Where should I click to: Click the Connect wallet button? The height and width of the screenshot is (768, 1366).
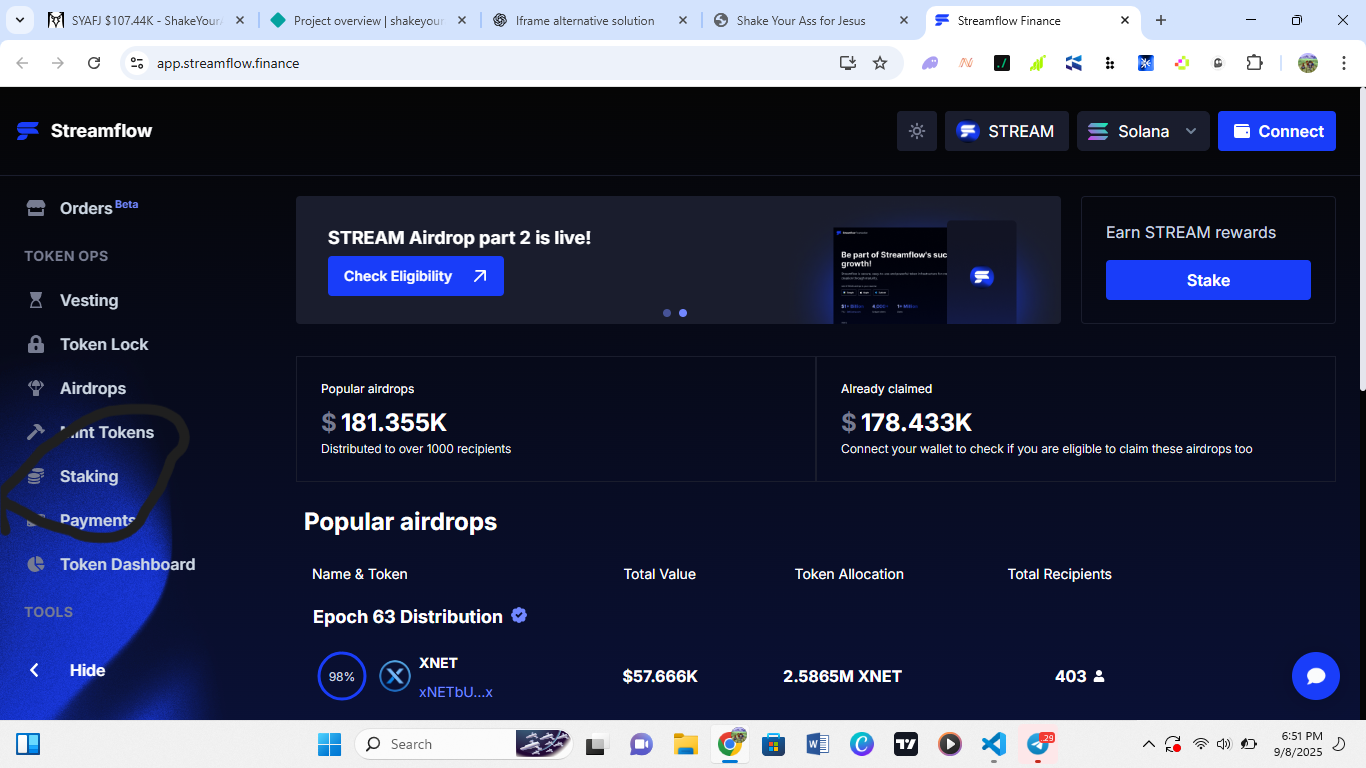click(x=1276, y=131)
